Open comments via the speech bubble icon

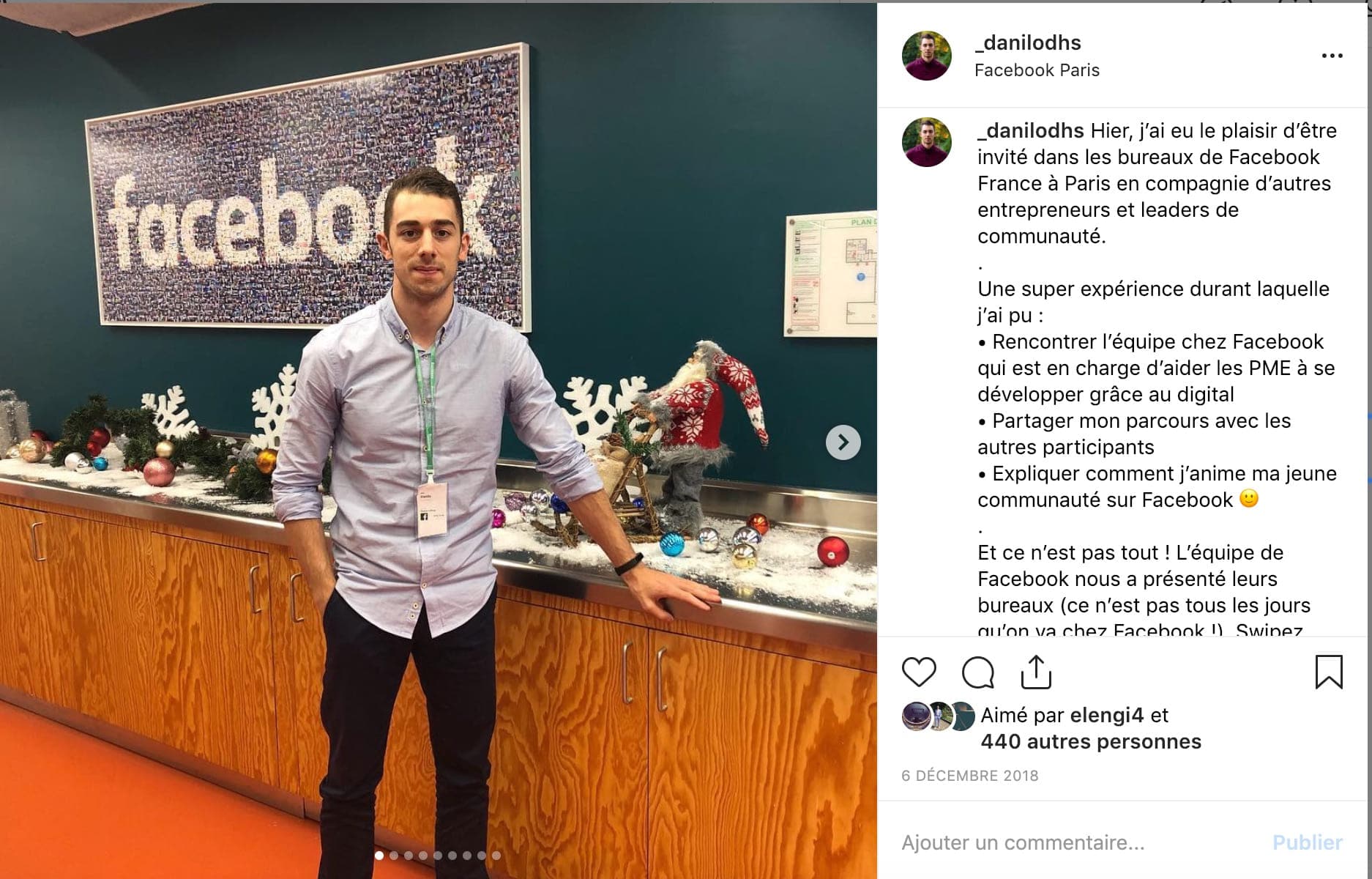[978, 672]
